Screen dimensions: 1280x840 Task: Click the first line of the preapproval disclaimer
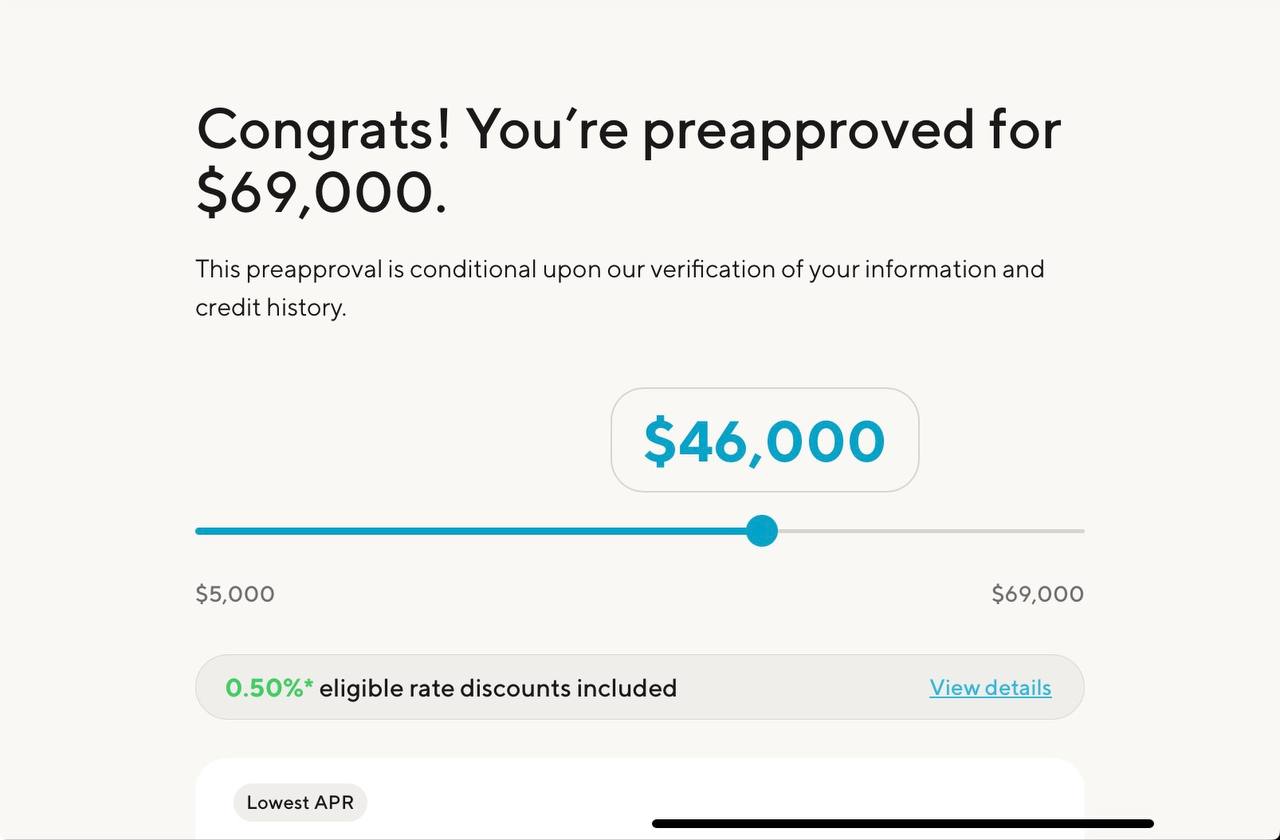(620, 269)
